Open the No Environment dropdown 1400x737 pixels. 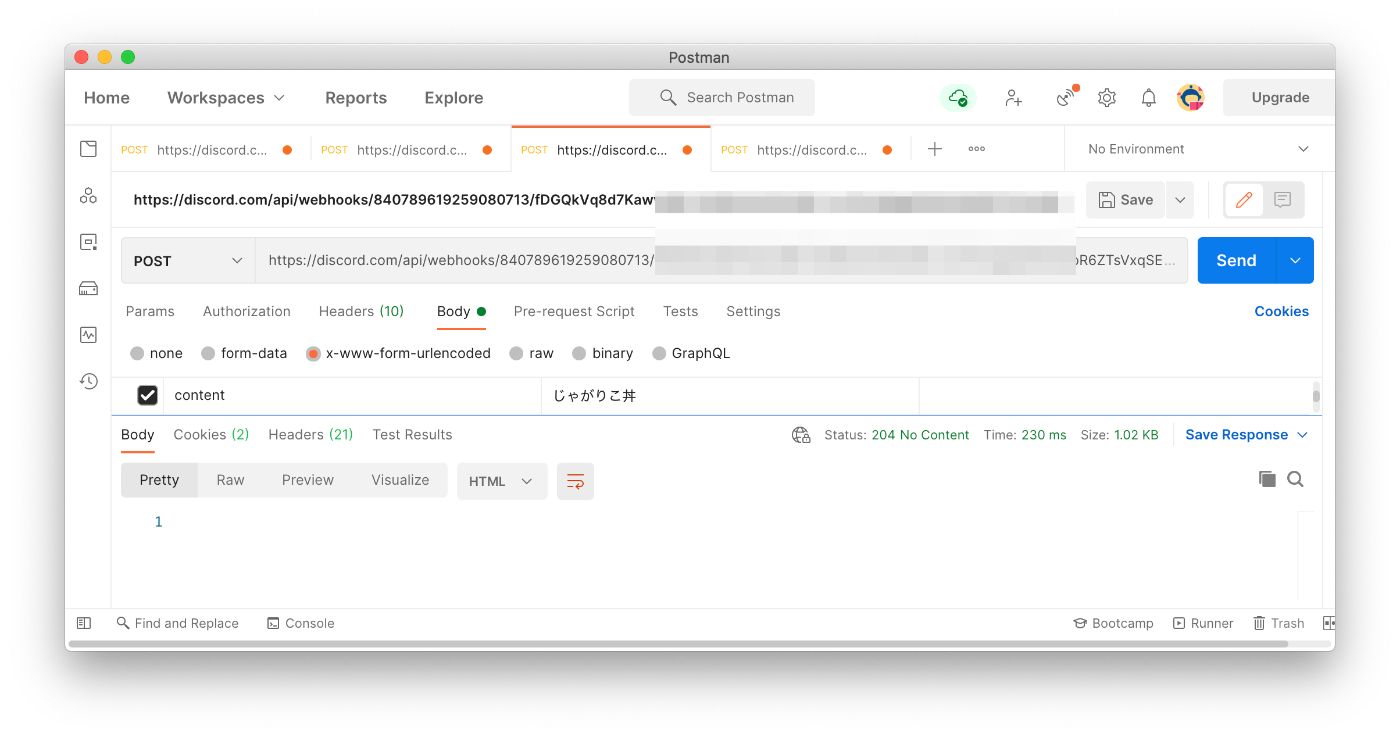click(1198, 149)
